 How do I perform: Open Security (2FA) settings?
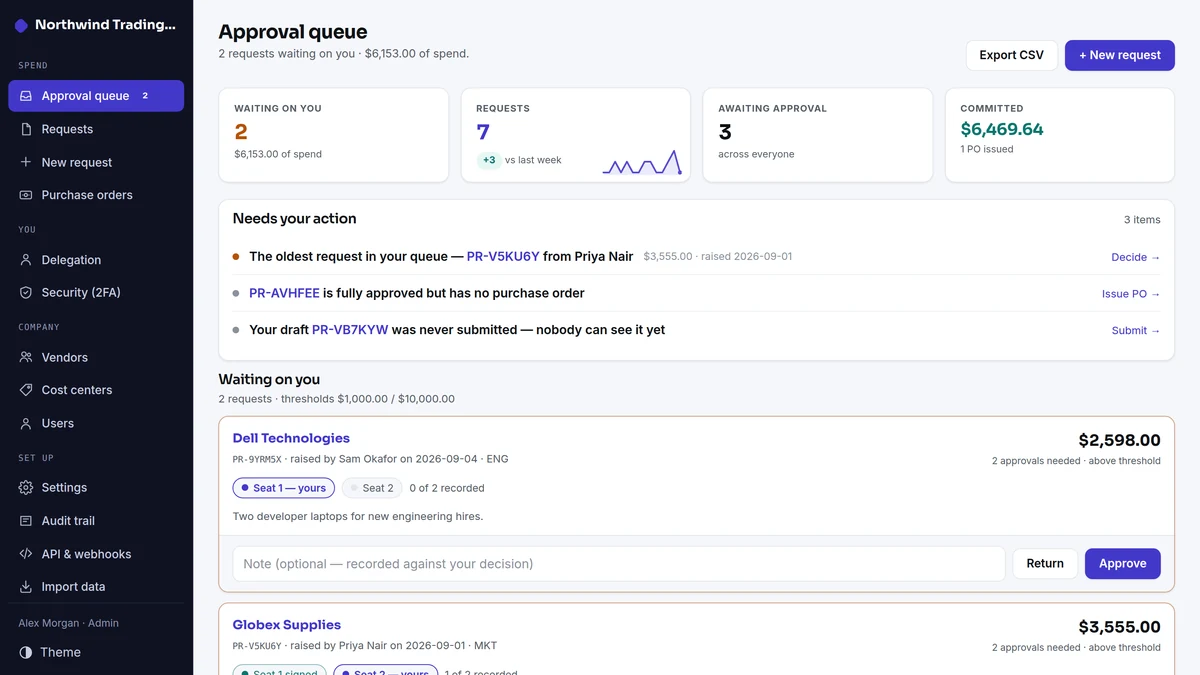pyautogui.click(x=96, y=293)
